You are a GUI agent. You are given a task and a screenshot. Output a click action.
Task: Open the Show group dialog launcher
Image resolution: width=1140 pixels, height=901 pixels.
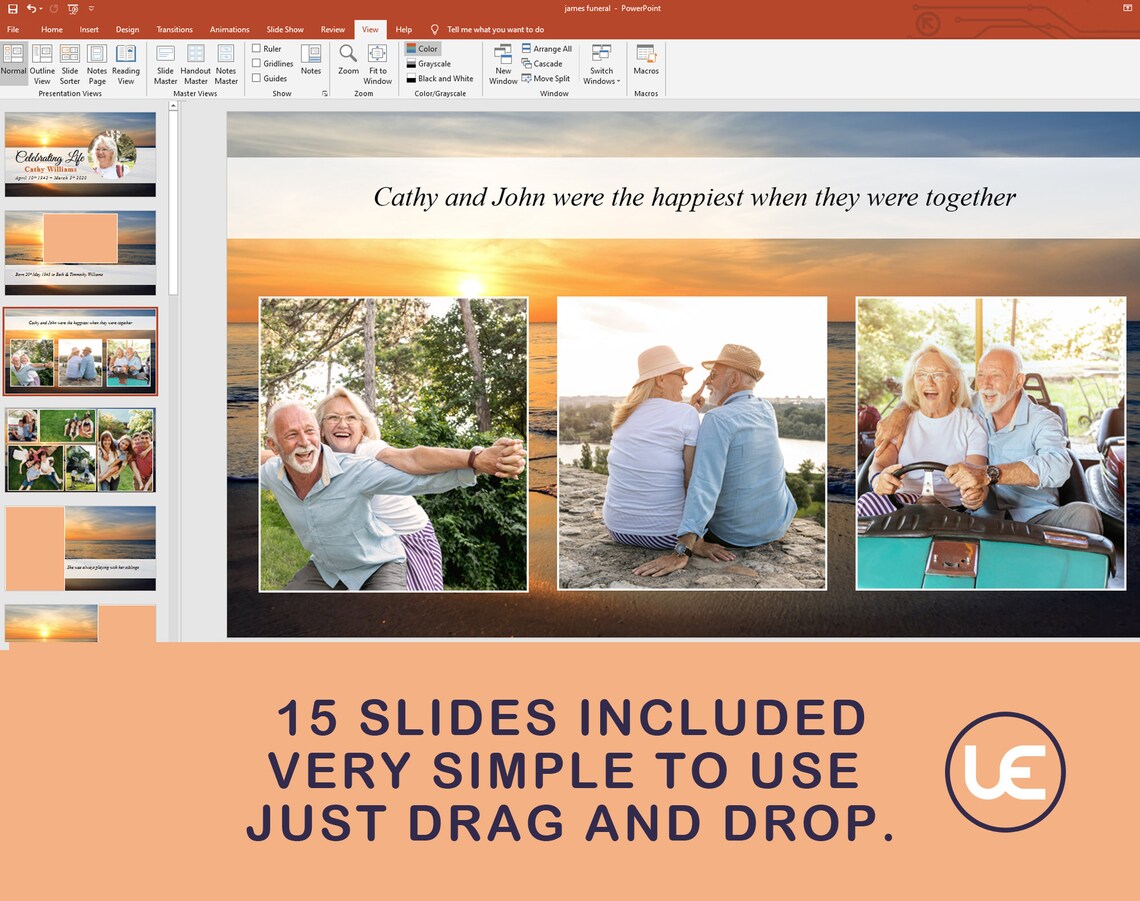[x=324, y=93]
